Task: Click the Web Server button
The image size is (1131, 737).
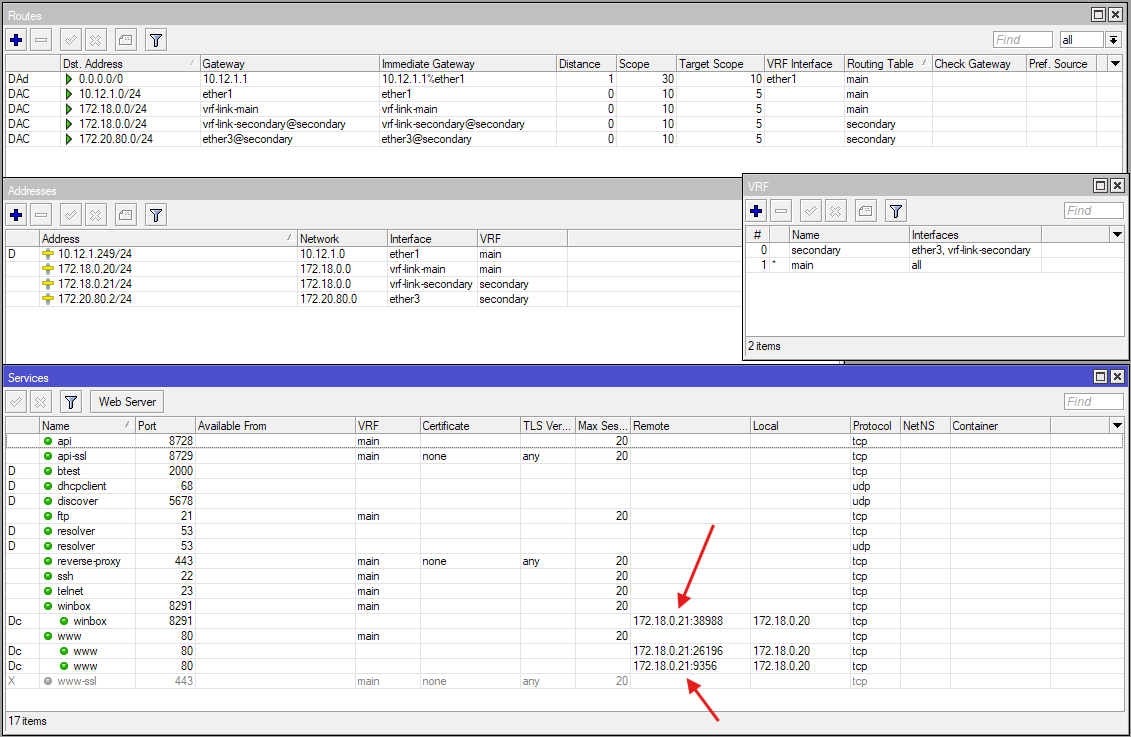Action: pos(128,402)
